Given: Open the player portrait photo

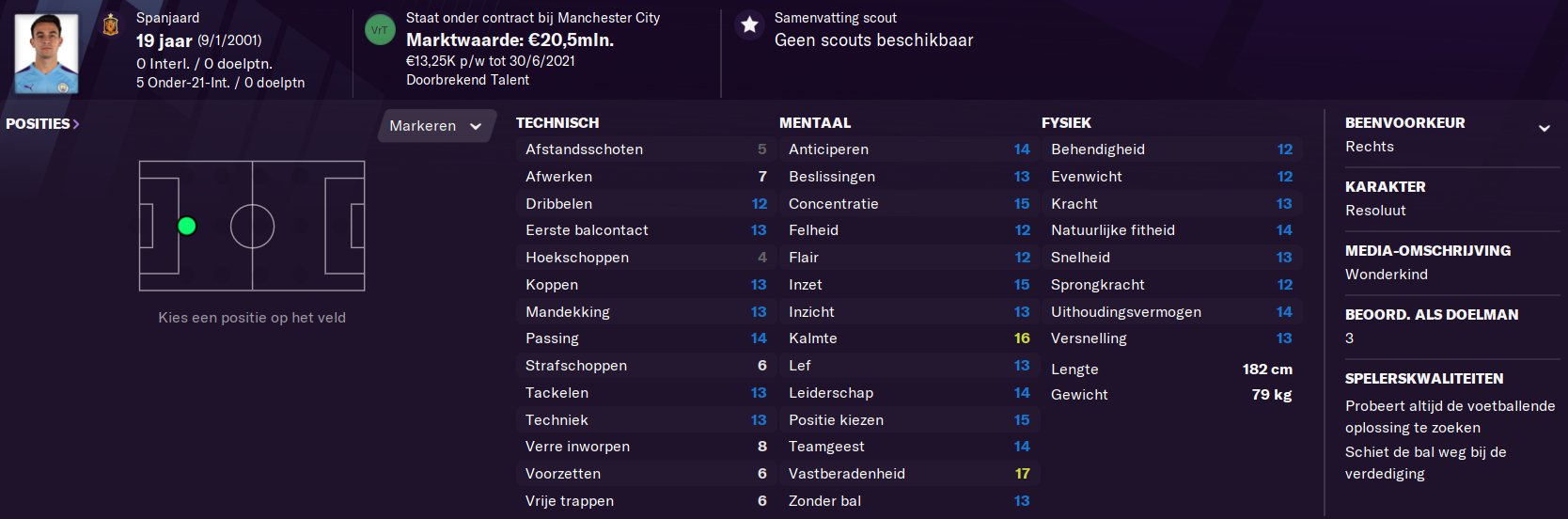Looking at the screenshot, I should pos(46,53).
